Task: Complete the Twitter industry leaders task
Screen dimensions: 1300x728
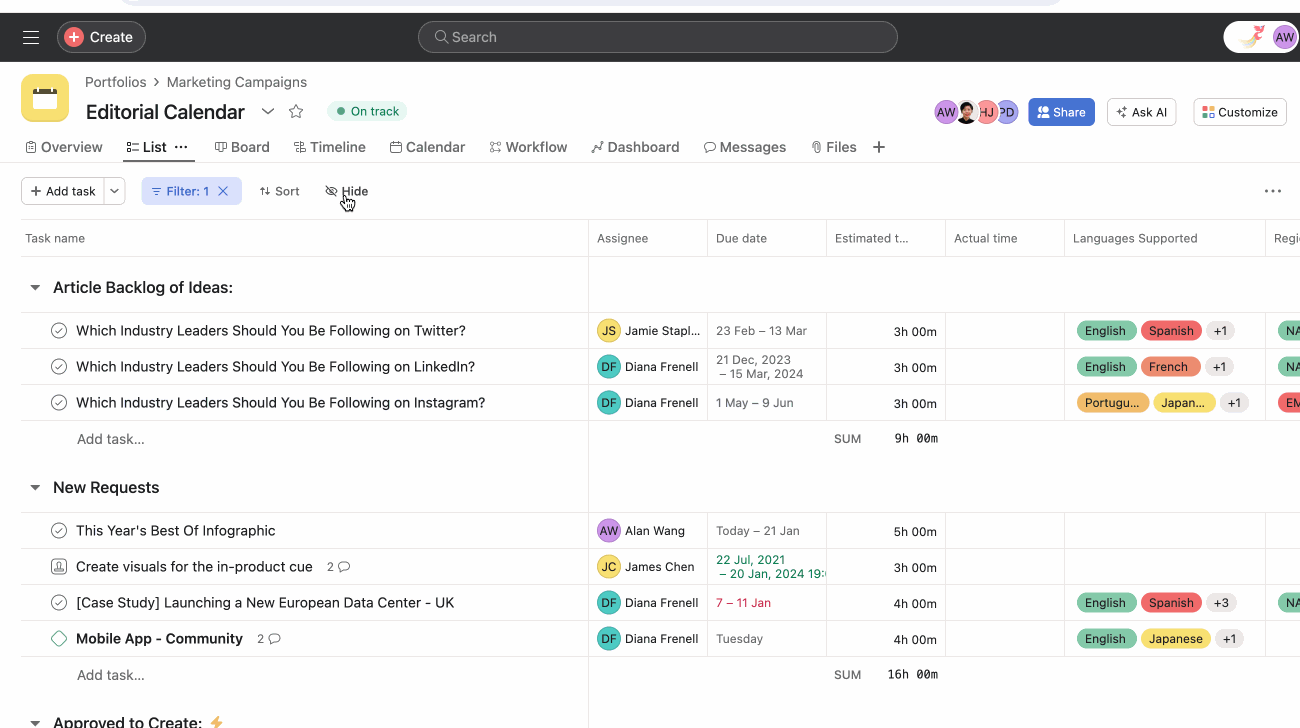Action: 59,331
